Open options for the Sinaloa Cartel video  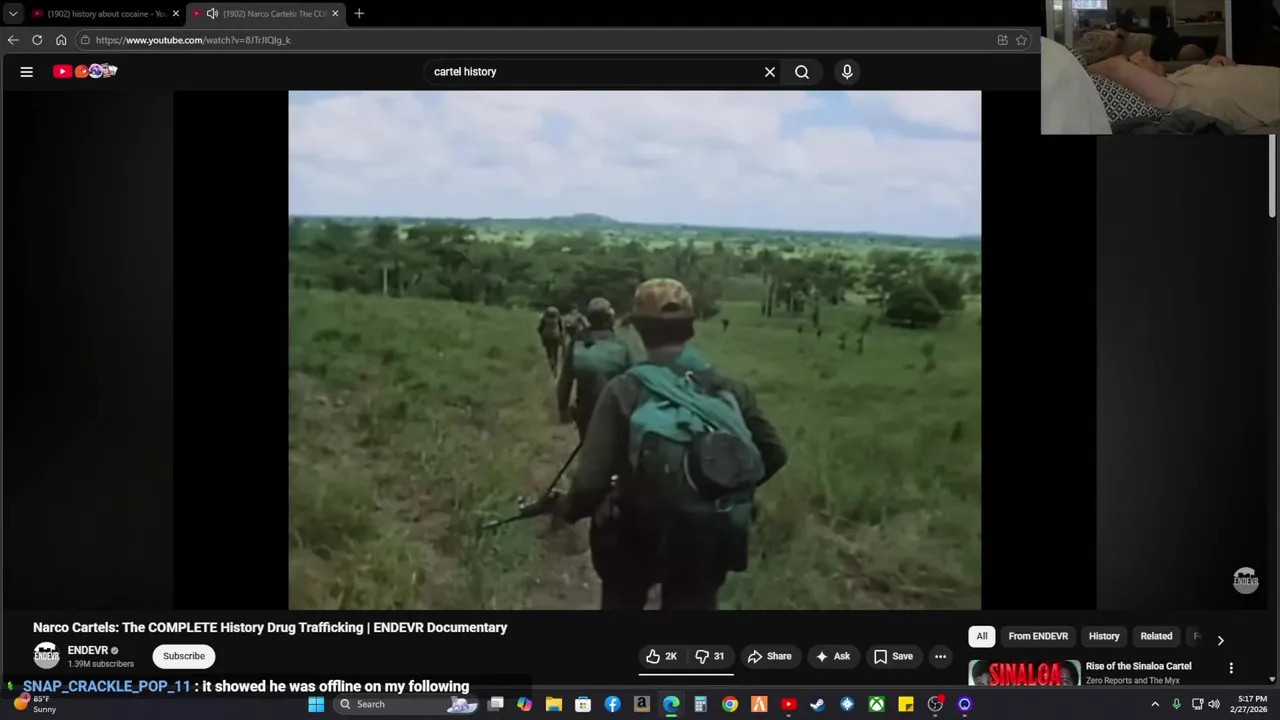pos(1231,668)
